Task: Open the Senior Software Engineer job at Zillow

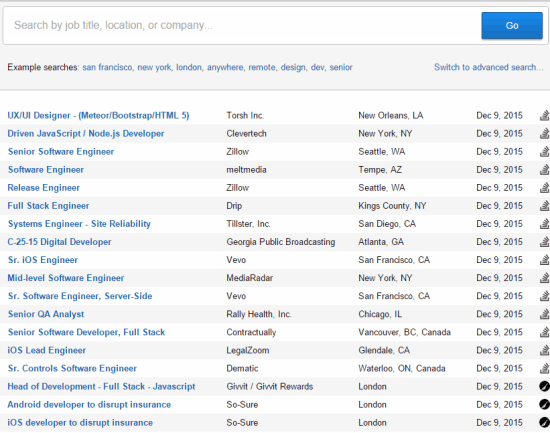Action: coord(61,152)
